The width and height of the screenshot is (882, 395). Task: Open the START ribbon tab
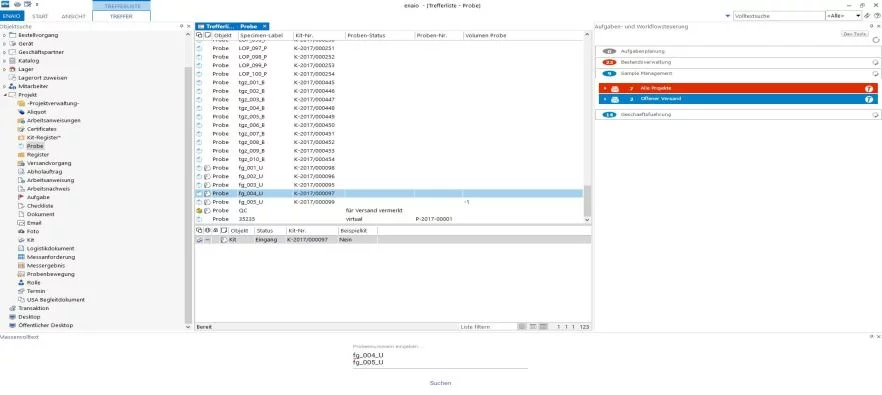pos(40,16)
